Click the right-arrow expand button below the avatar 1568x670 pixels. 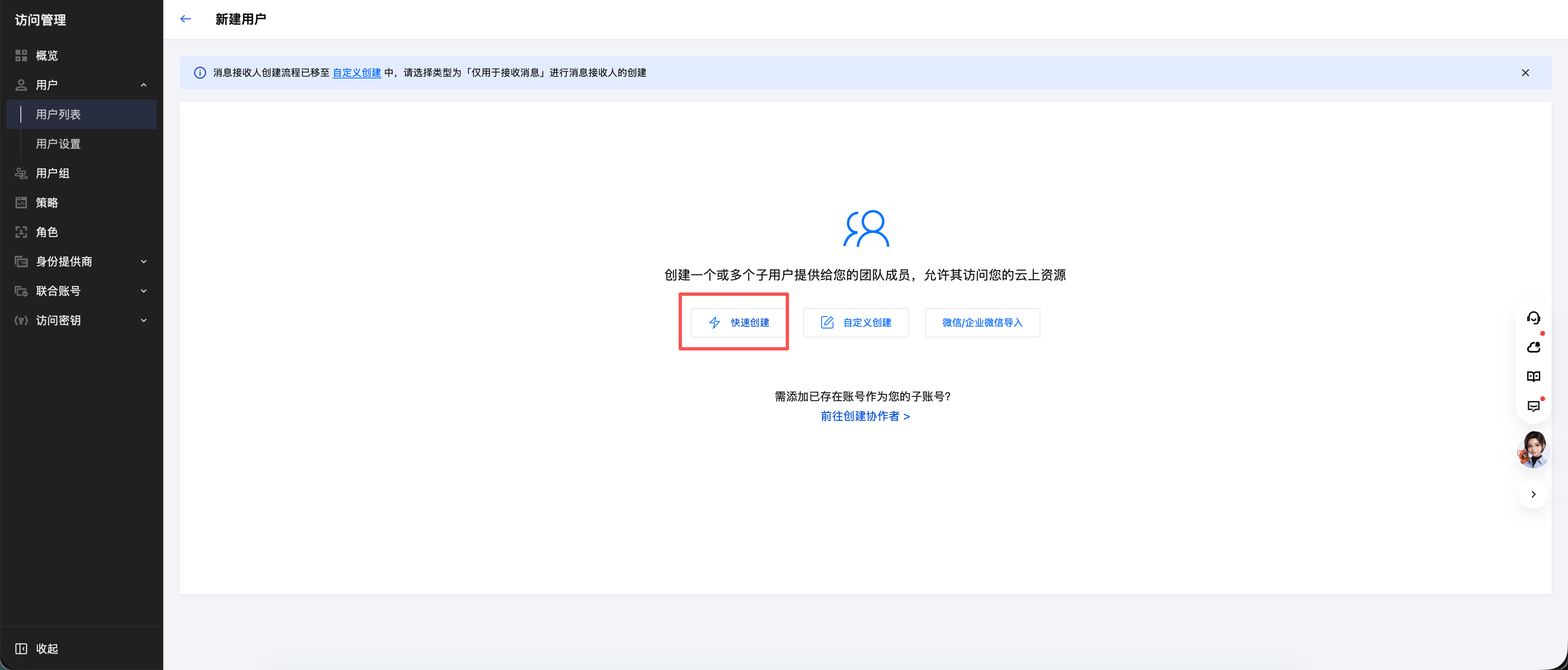(1533, 494)
